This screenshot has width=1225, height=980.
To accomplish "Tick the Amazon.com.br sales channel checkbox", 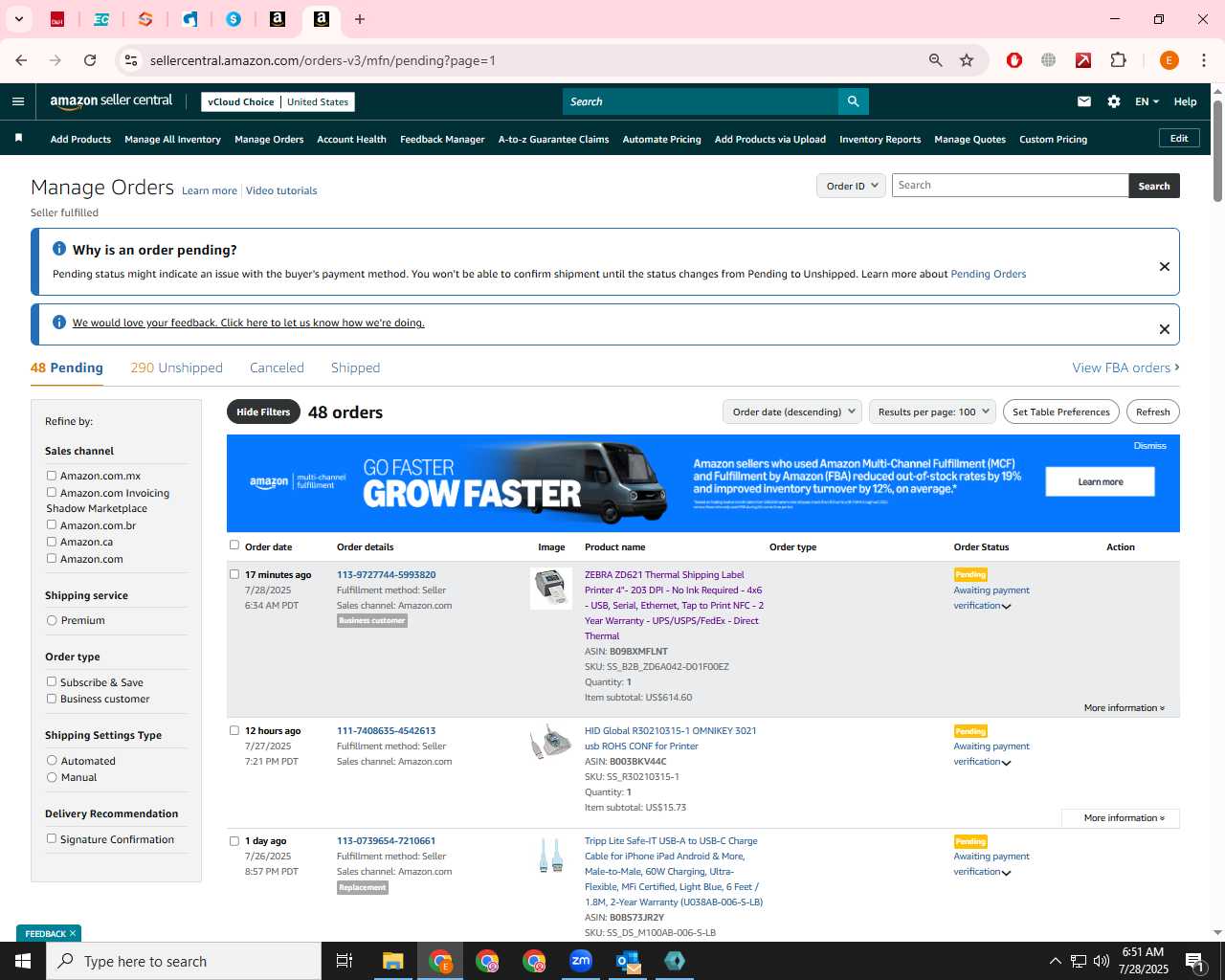I will [x=52, y=524].
